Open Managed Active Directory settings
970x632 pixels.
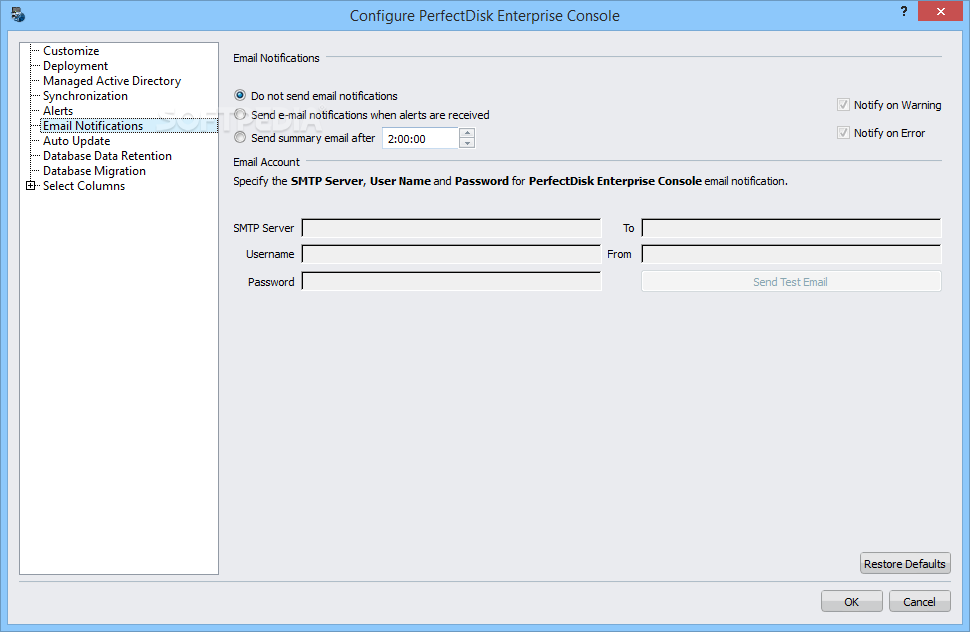point(112,80)
